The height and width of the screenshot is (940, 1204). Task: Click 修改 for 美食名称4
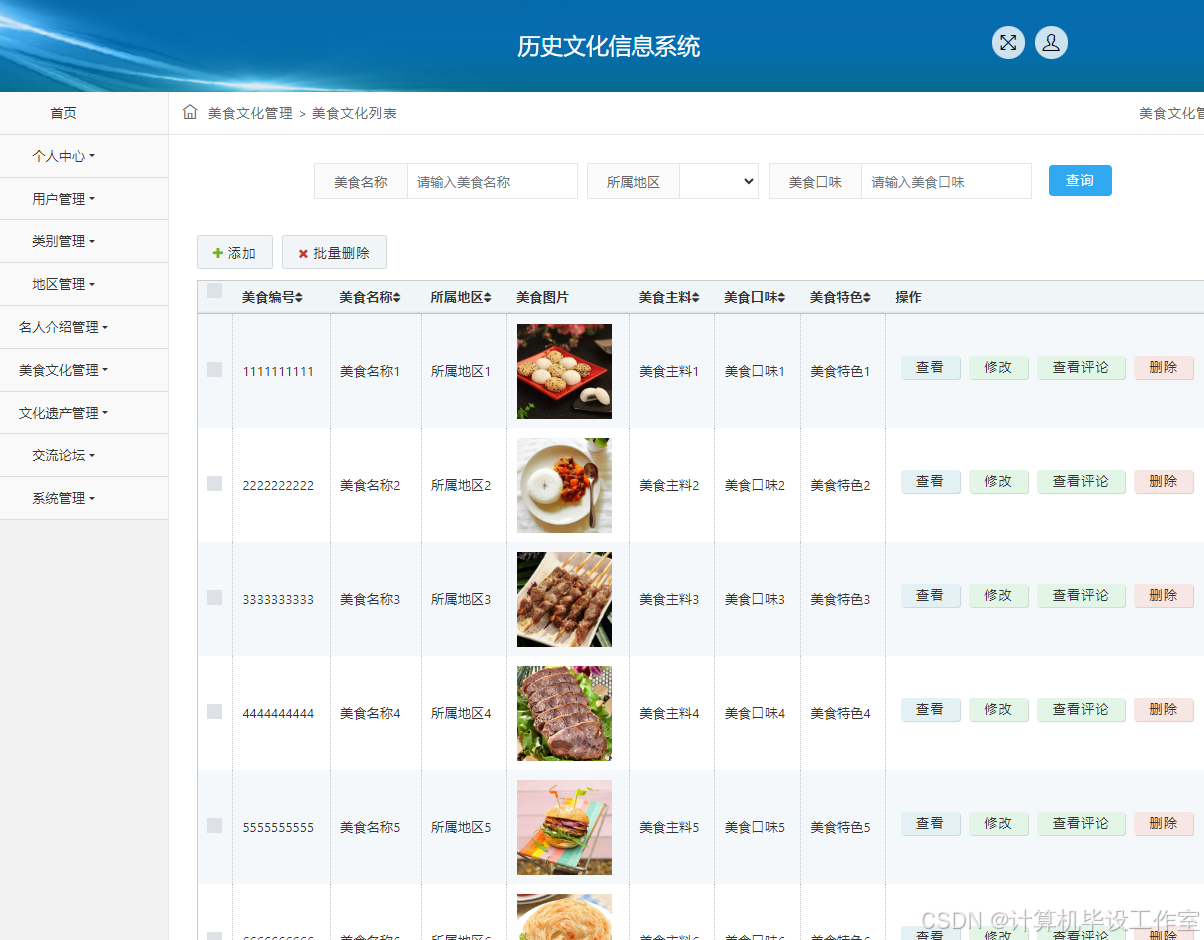(x=999, y=710)
